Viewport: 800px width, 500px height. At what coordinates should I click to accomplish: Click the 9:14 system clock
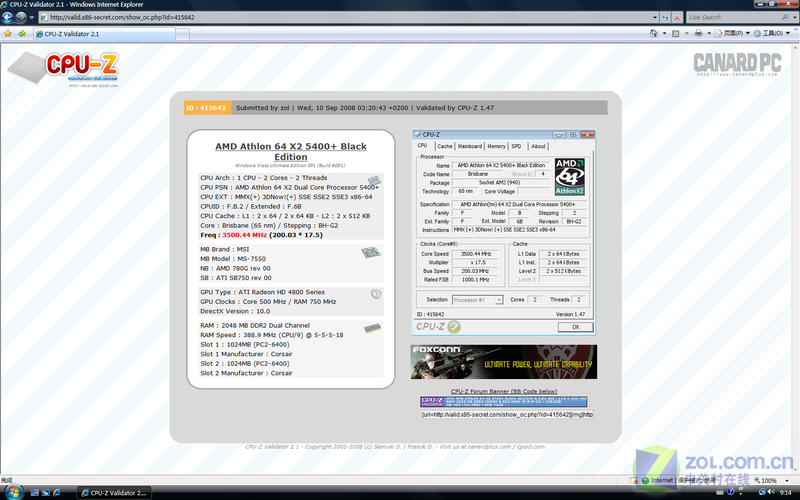[786, 493]
